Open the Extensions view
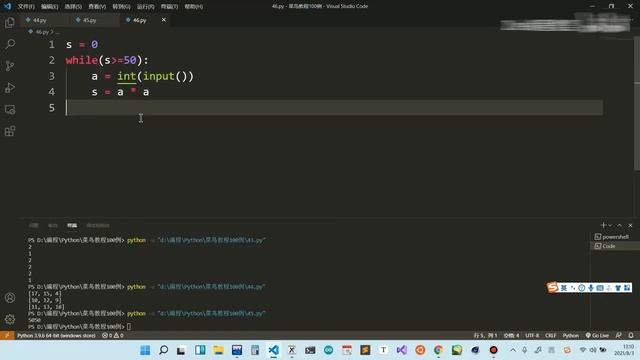Viewport: 640px width, 360px height. pyautogui.click(x=10, y=131)
